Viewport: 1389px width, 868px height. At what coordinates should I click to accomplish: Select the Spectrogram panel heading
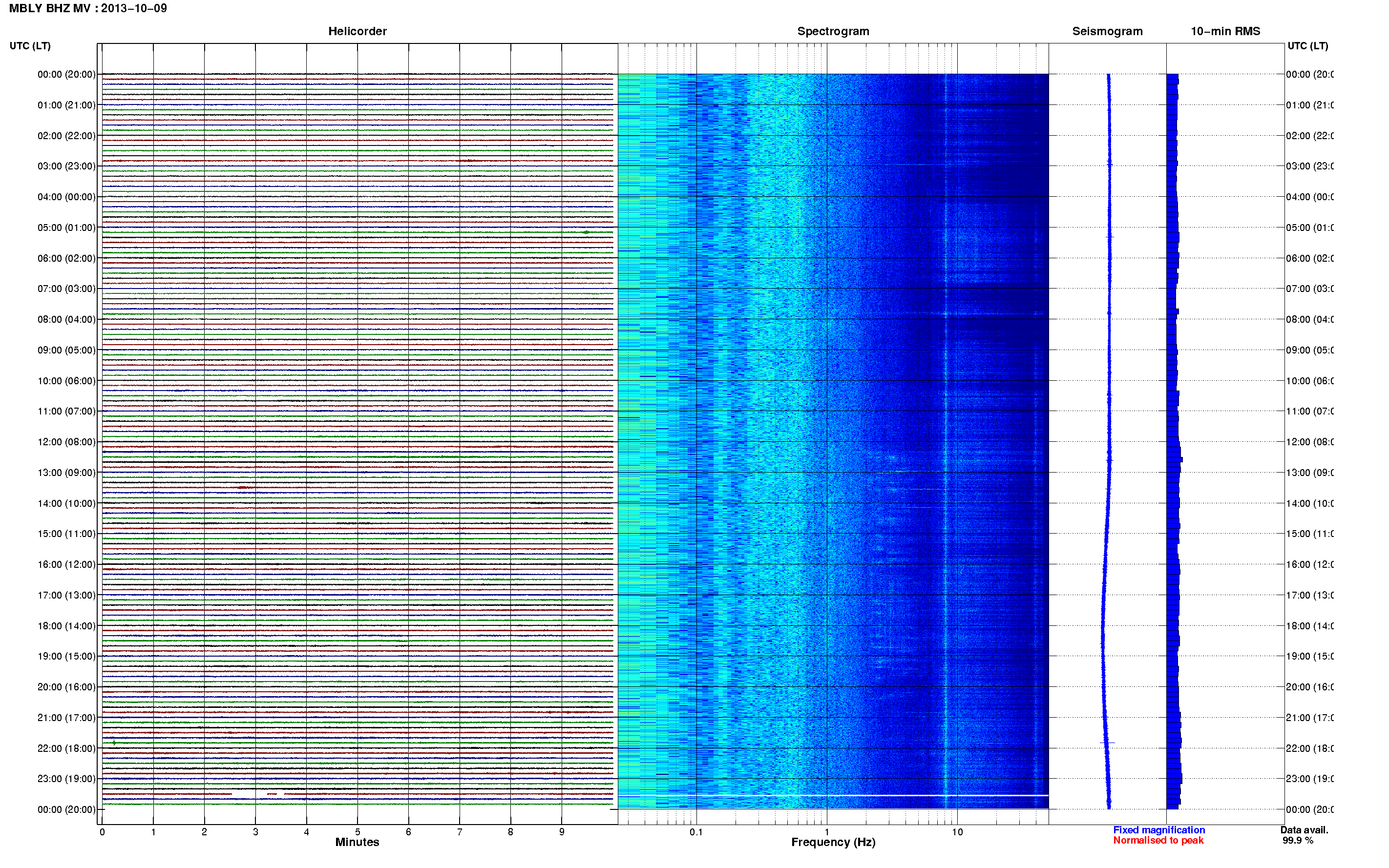point(833,31)
